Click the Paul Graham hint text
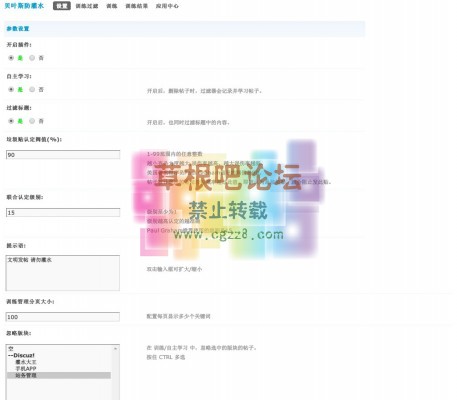This screenshot has height=400, width=457. [x=189, y=230]
